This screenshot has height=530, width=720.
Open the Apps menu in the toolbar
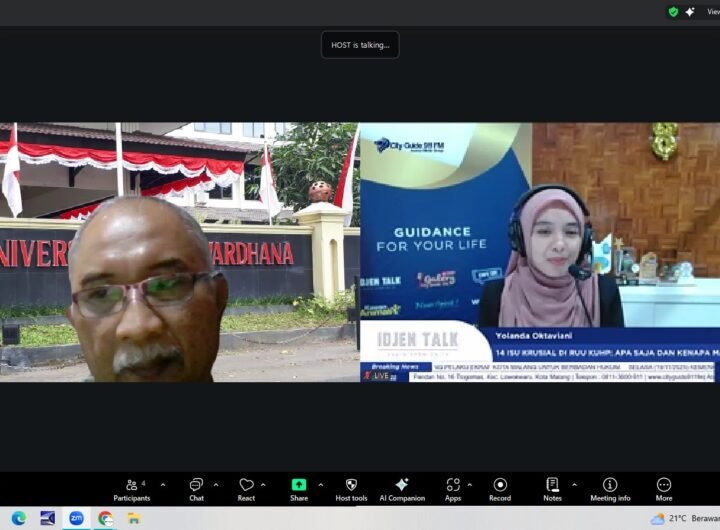(453, 489)
